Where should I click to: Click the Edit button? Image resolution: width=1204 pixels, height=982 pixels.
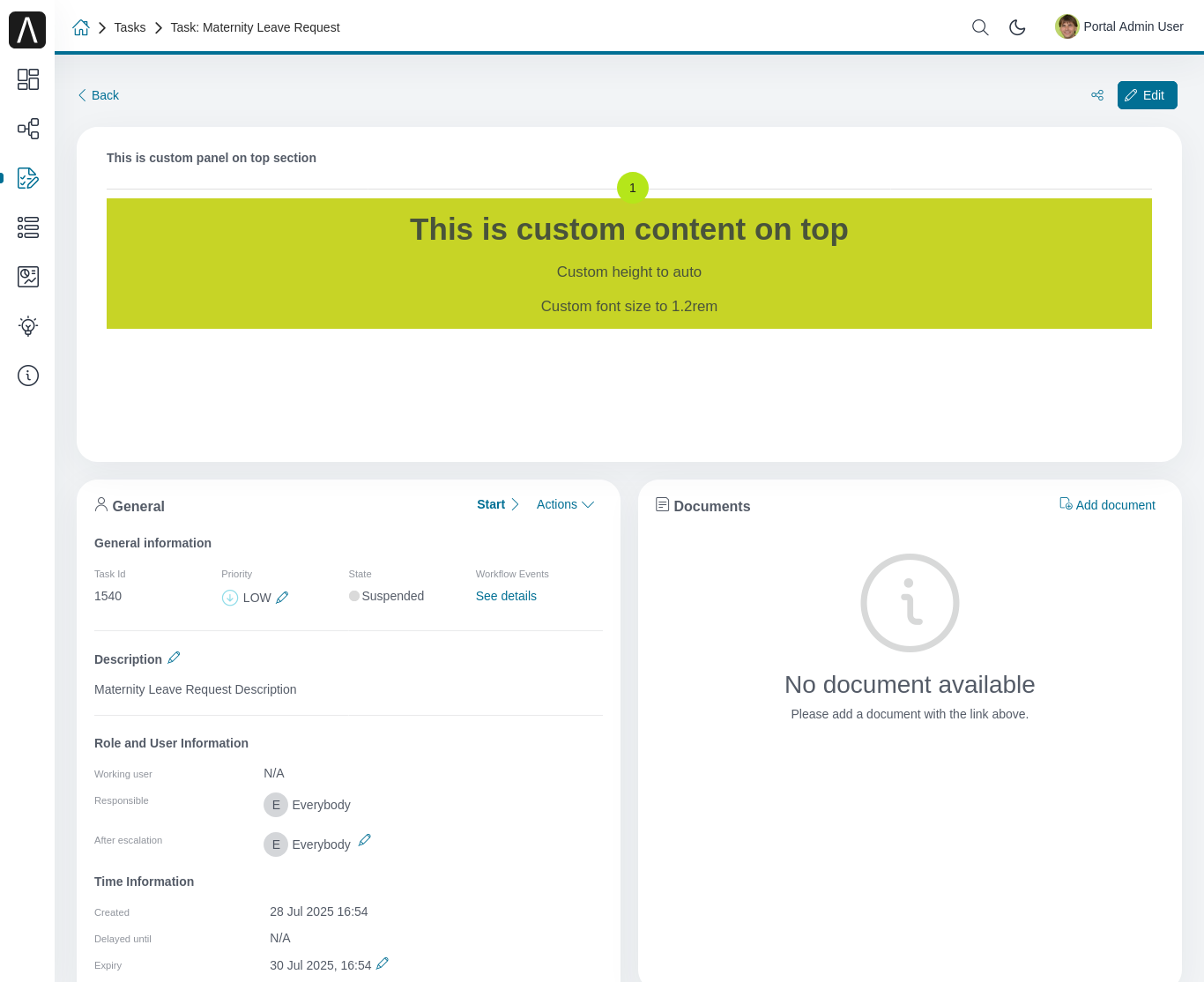(x=1147, y=94)
